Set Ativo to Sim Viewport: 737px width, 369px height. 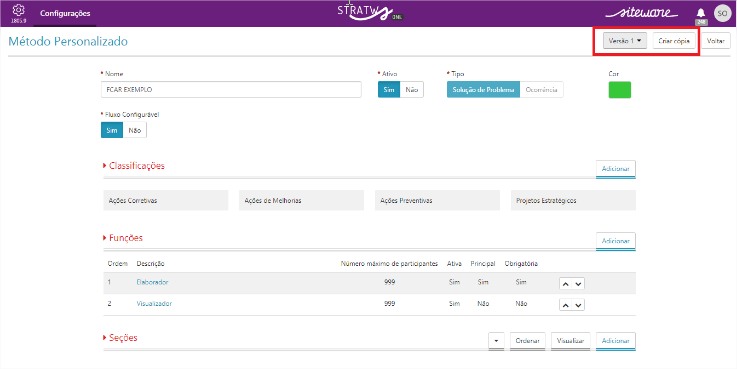(389, 89)
